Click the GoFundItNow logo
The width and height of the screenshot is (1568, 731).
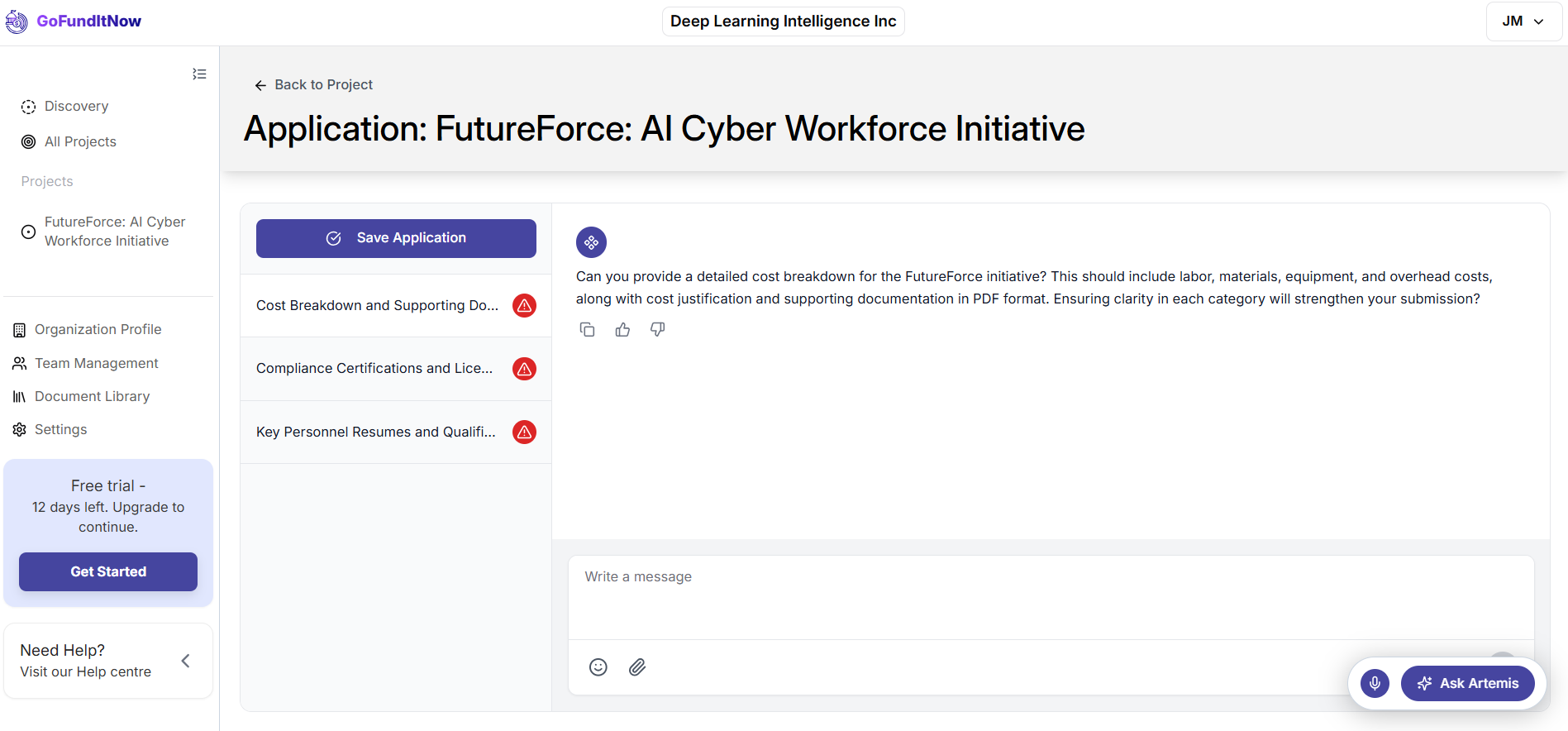(x=74, y=21)
